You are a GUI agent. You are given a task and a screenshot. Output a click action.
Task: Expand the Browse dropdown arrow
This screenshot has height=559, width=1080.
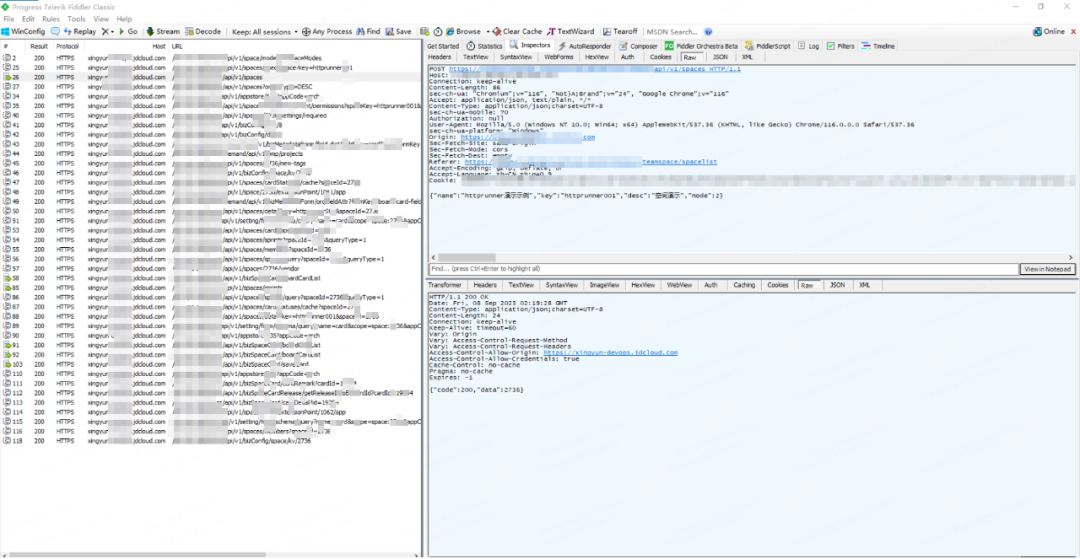point(488,32)
